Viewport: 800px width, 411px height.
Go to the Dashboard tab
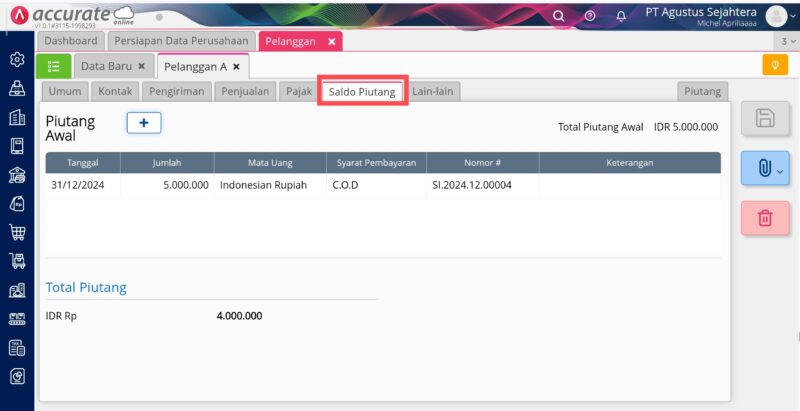(71, 41)
